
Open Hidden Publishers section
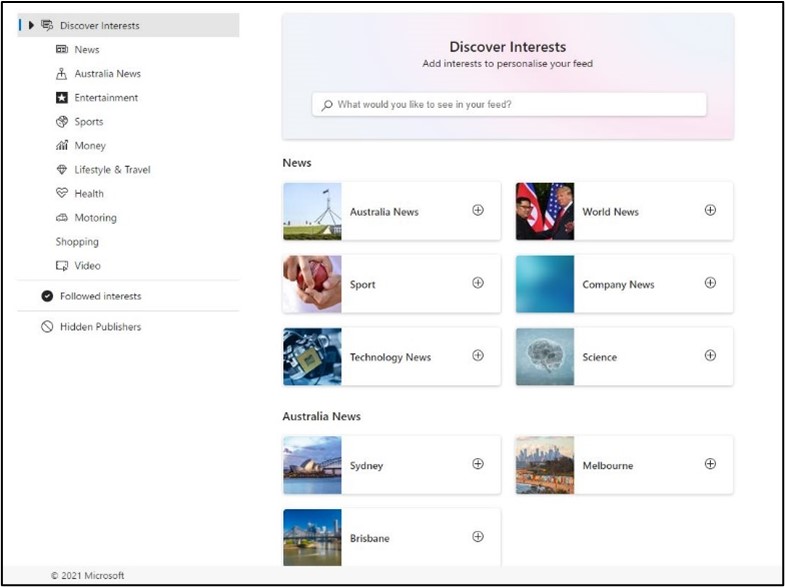[x=101, y=327]
